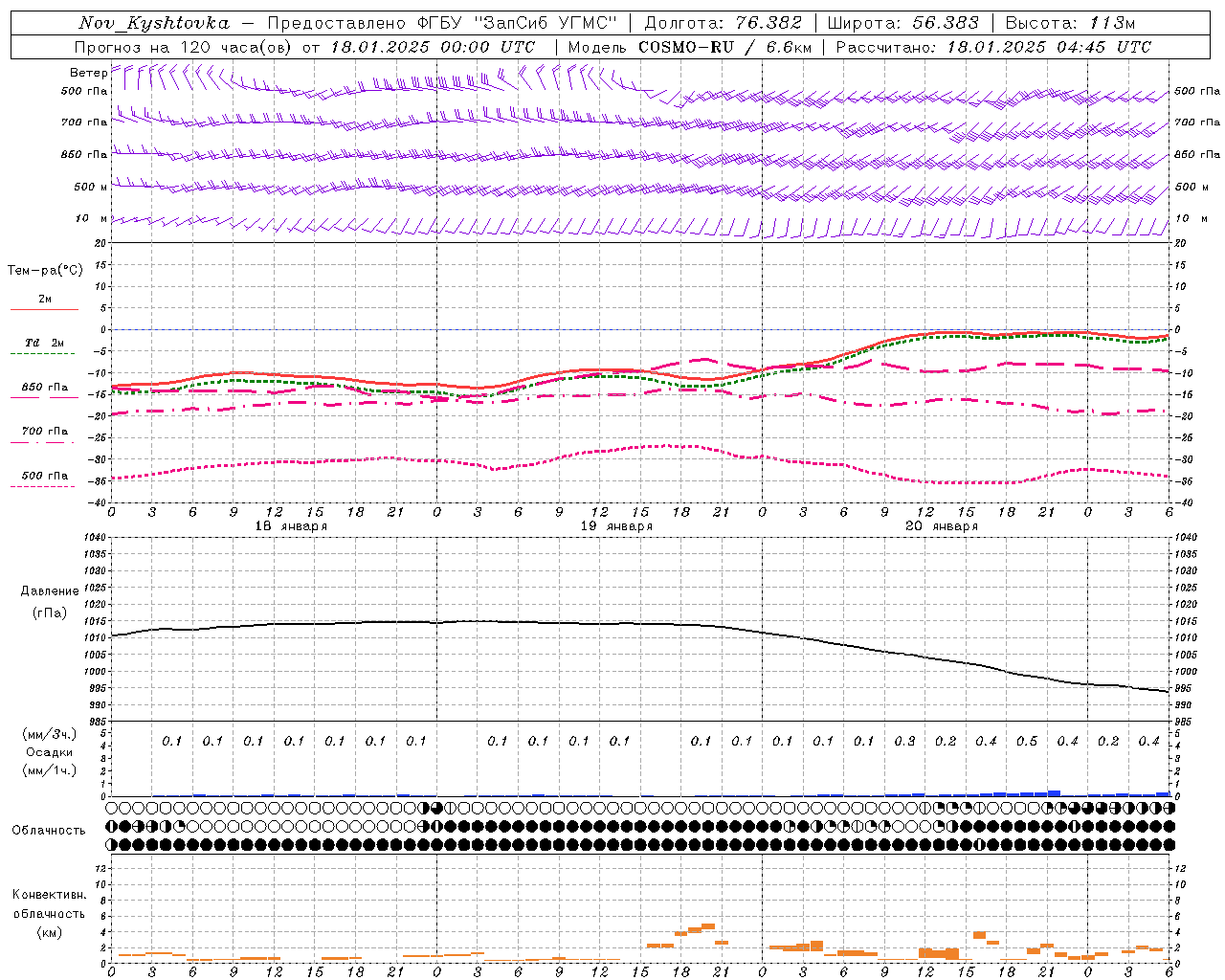1225x980 pixels.
Task: Click the 'Давление' pressure panel label
Action: [50, 591]
